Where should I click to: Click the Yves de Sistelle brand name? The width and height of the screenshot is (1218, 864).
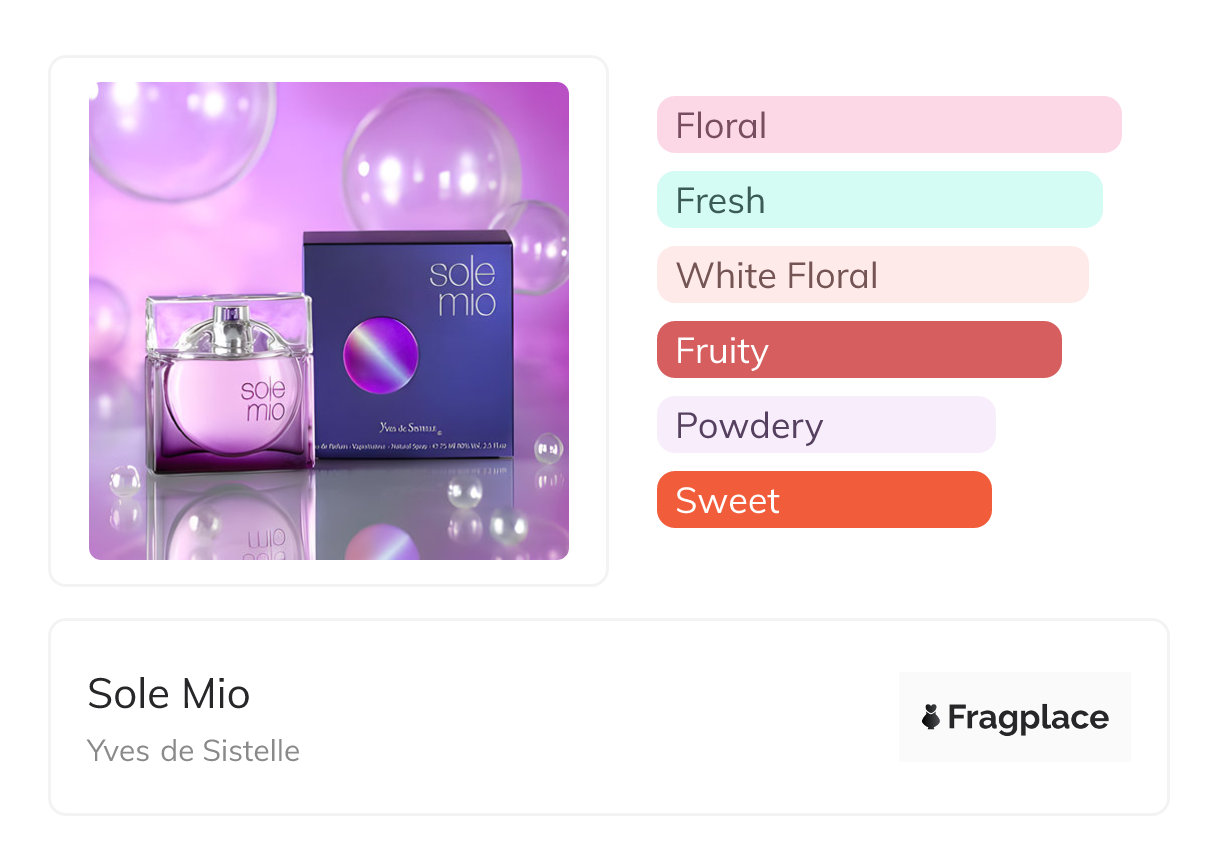click(x=193, y=751)
